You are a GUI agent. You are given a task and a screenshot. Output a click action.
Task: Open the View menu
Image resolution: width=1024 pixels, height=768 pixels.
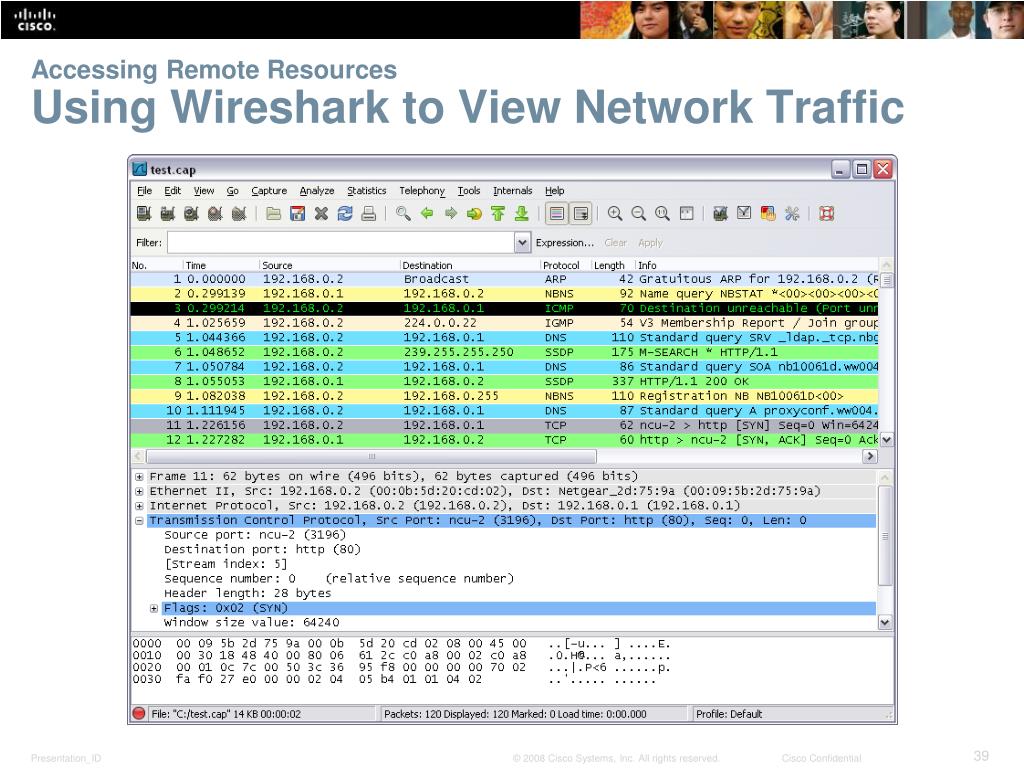[204, 191]
